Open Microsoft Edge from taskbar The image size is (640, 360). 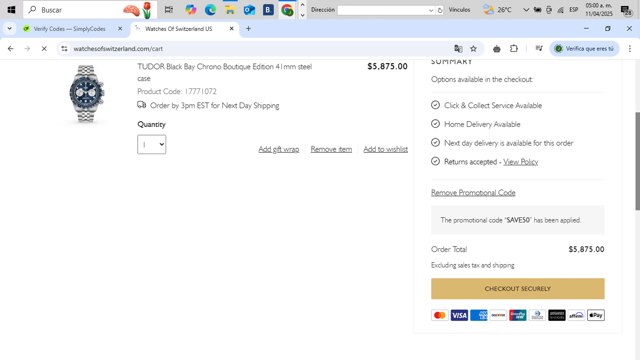(x=210, y=10)
